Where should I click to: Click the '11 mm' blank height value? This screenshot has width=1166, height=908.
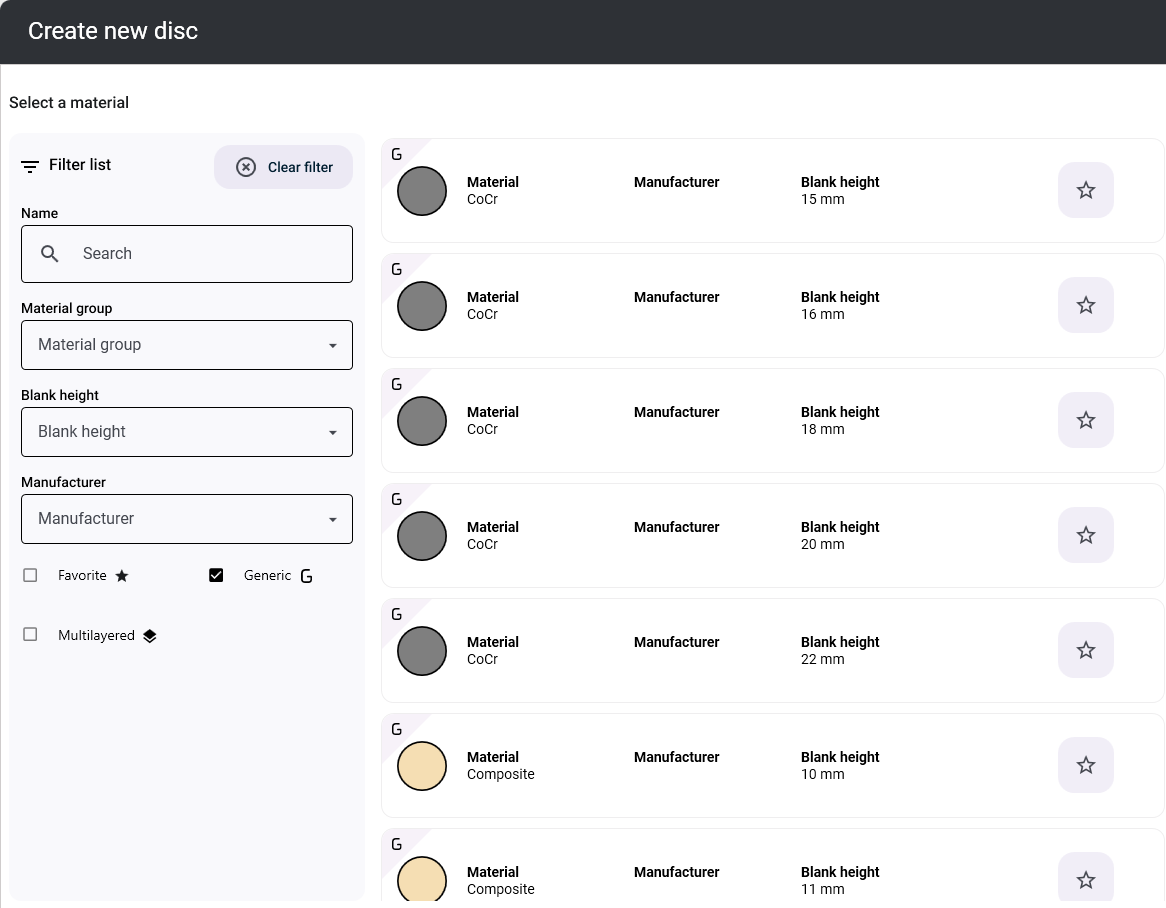(x=822, y=889)
